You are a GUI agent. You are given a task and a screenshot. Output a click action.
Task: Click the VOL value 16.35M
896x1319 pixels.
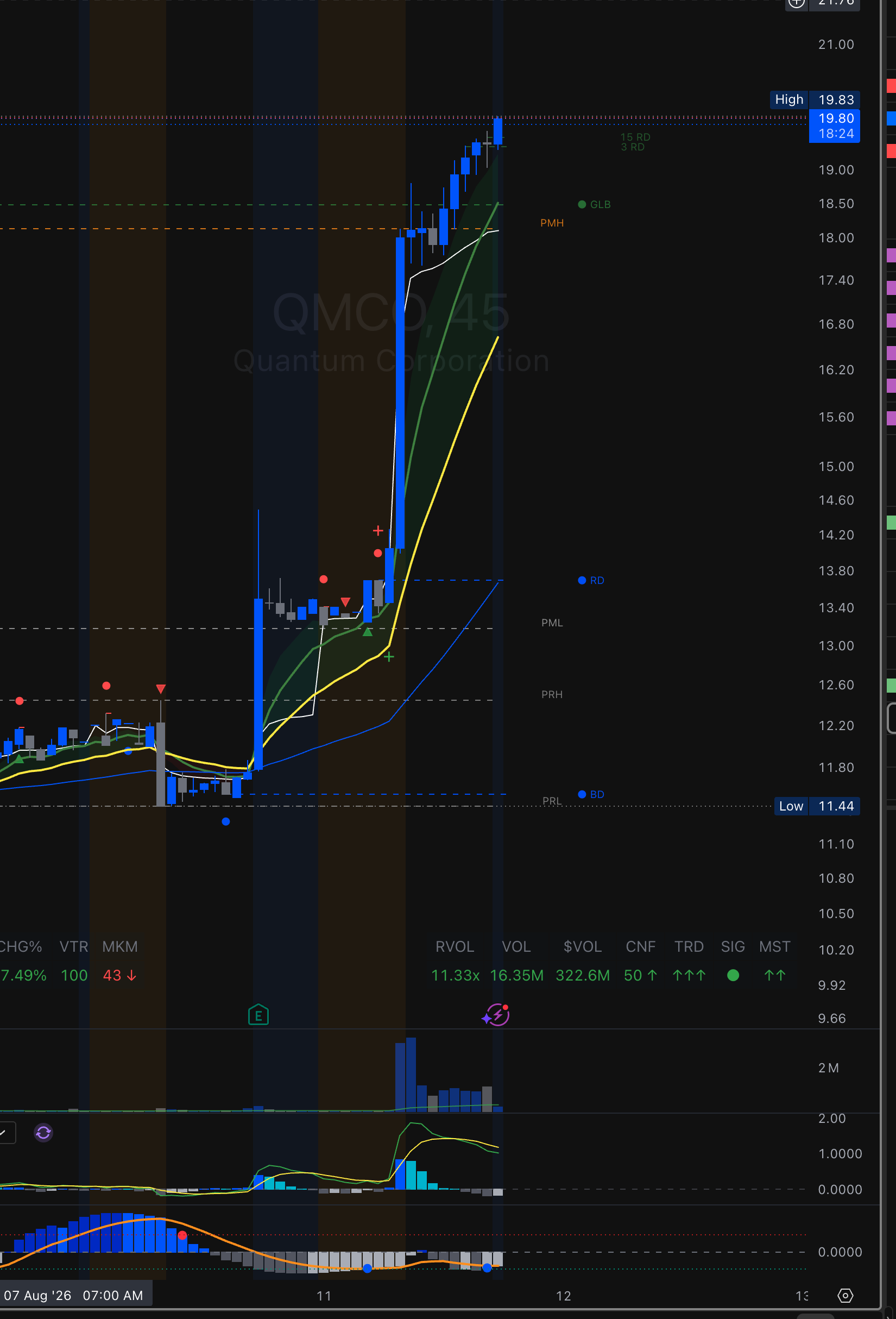coord(516,975)
